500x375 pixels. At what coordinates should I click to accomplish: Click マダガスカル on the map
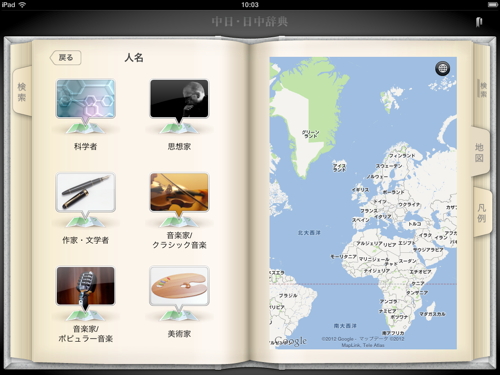click(432, 314)
